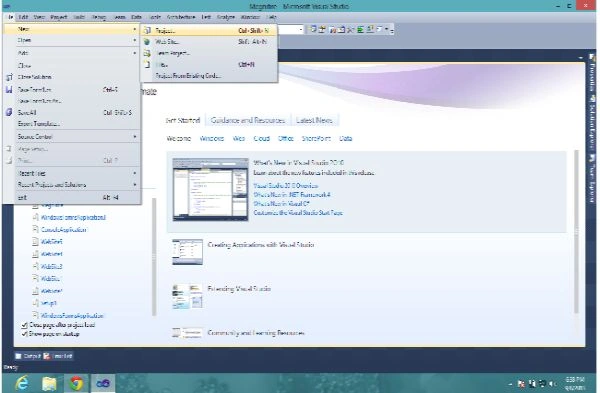Open File Explorer from the taskbar
The image size is (600, 393).
pyautogui.click(x=49, y=383)
